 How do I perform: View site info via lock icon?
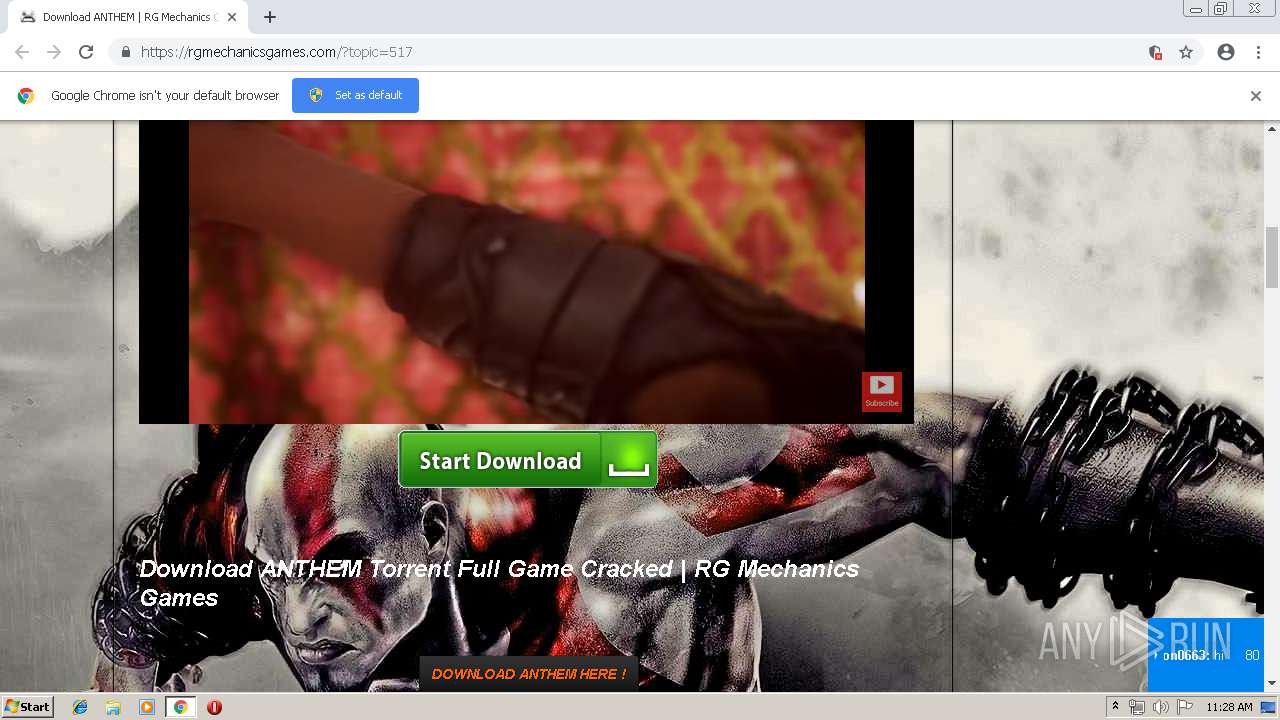(x=125, y=52)
